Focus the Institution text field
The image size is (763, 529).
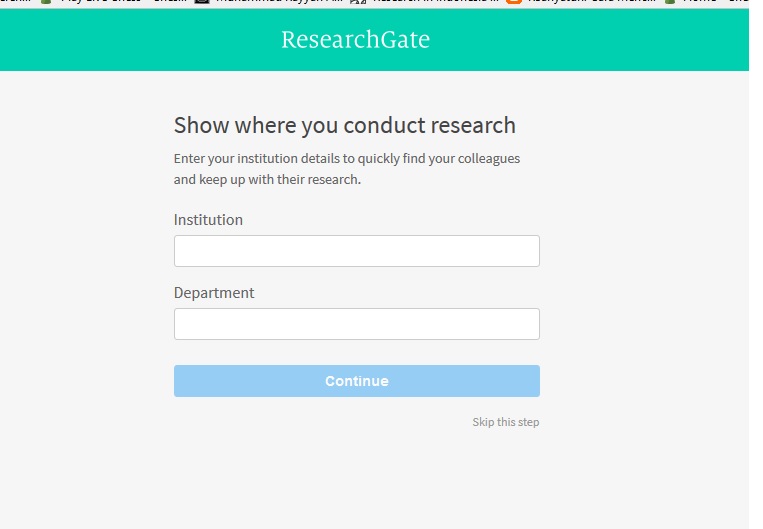point(356,251)
